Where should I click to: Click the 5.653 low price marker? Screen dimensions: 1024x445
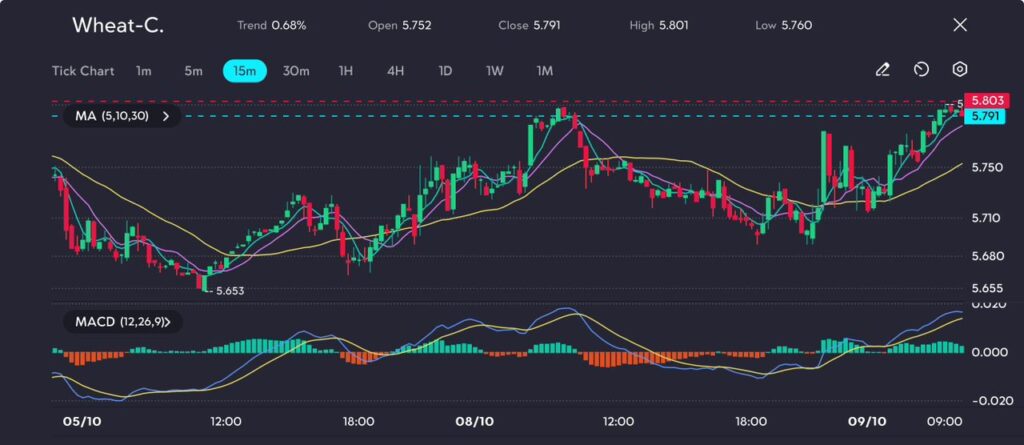[227, 290]
